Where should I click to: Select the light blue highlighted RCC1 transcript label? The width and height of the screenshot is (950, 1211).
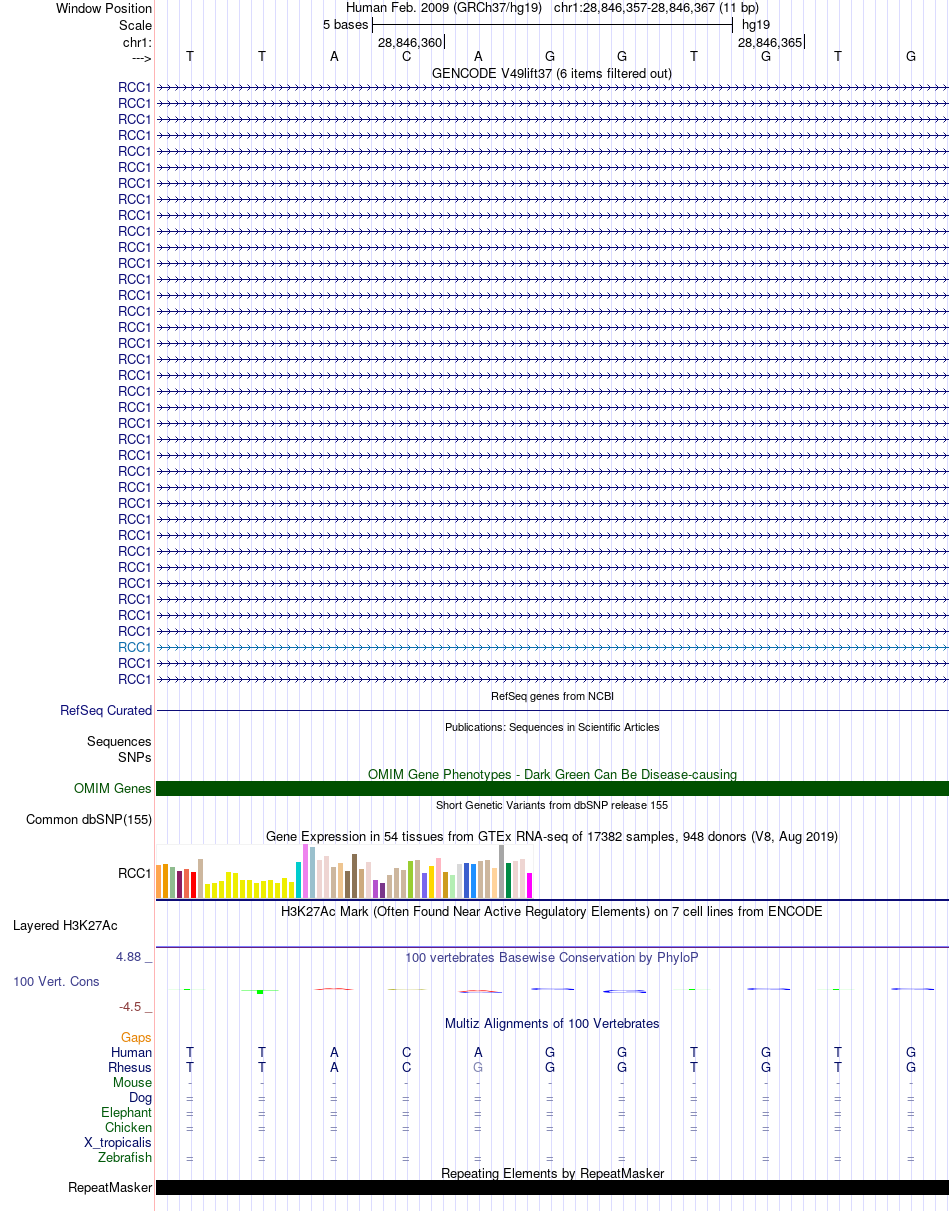pos(135,647)
